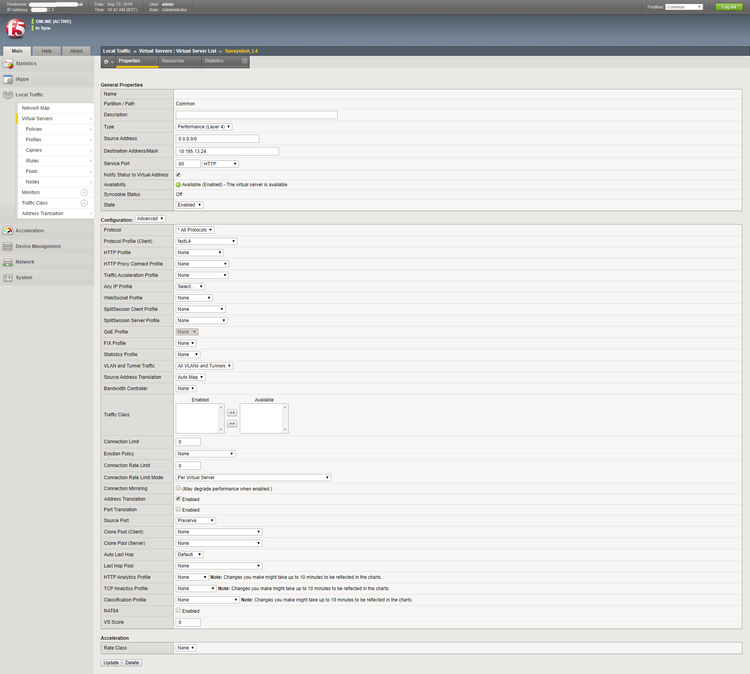Click the System sidebar icon
Screen dimensions: 750x674
click(8, 278)
